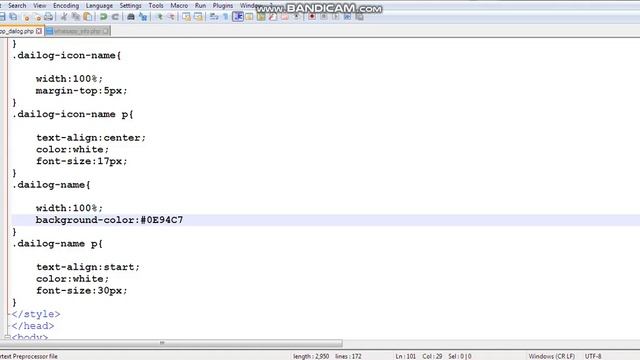Open the Encoding menu
The height and width of the screenshot is (360, 640).
(66, 5)
